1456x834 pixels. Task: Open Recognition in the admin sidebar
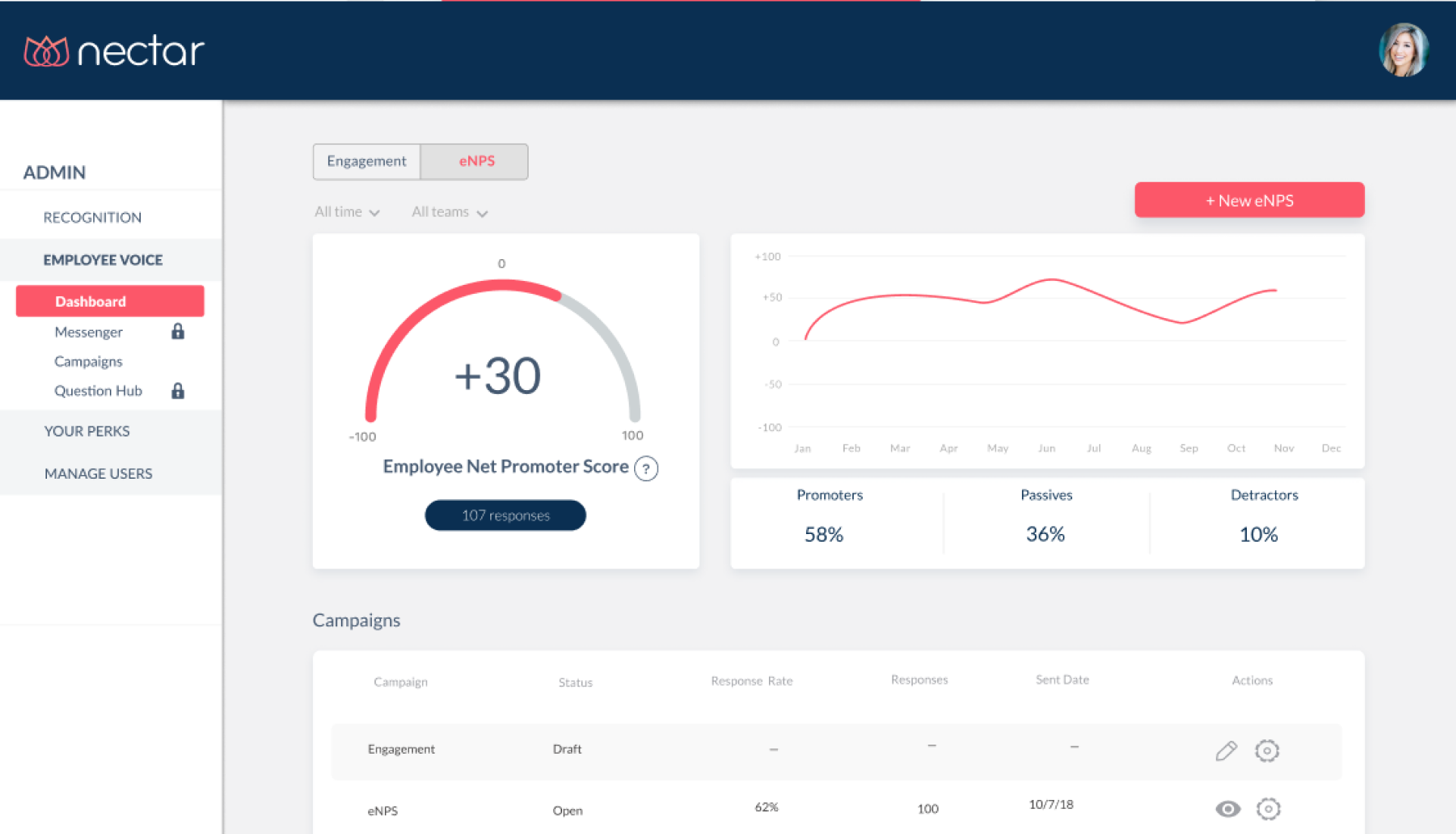tap(92, 217)
